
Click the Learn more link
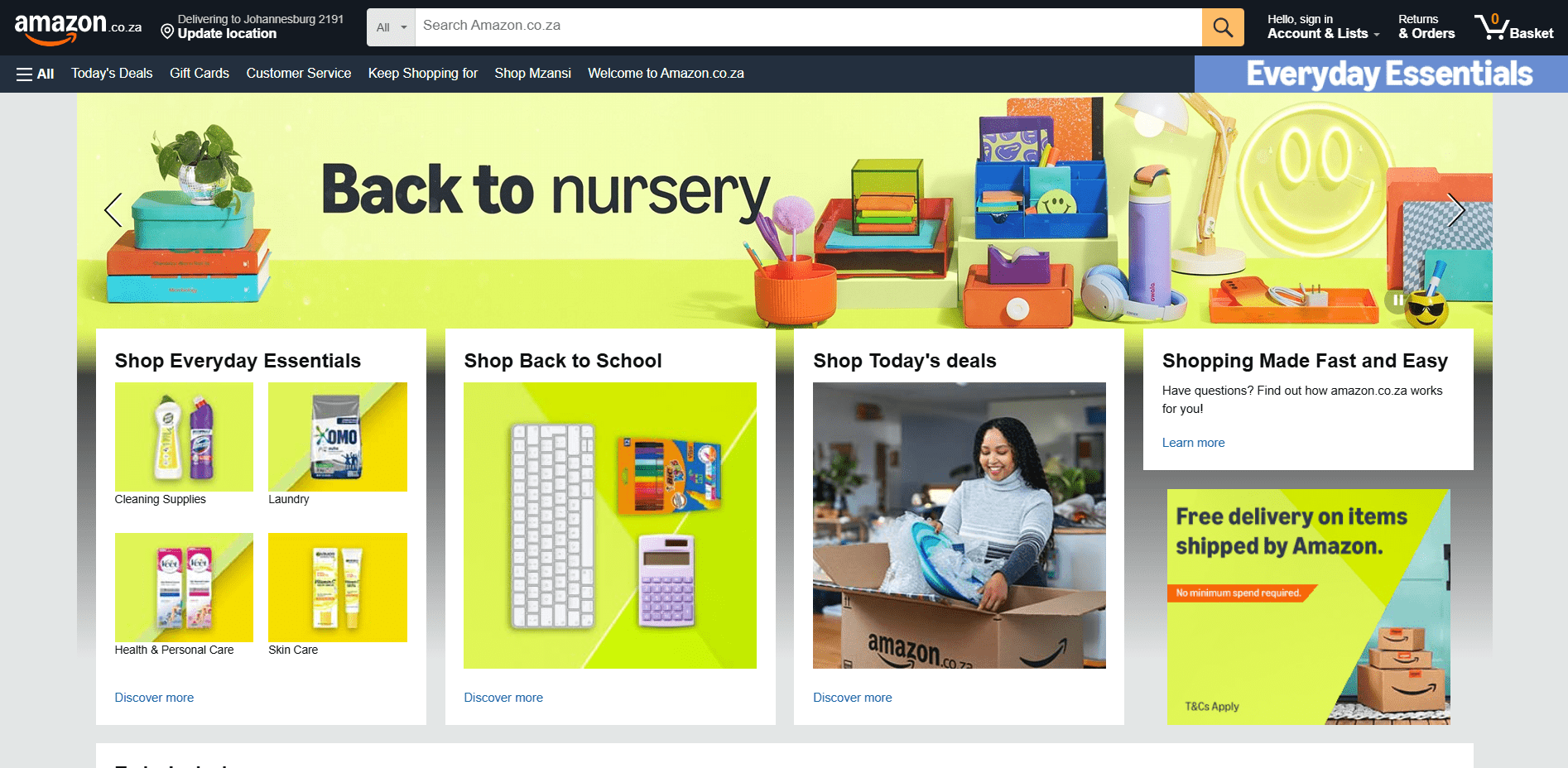[1193, 443]
